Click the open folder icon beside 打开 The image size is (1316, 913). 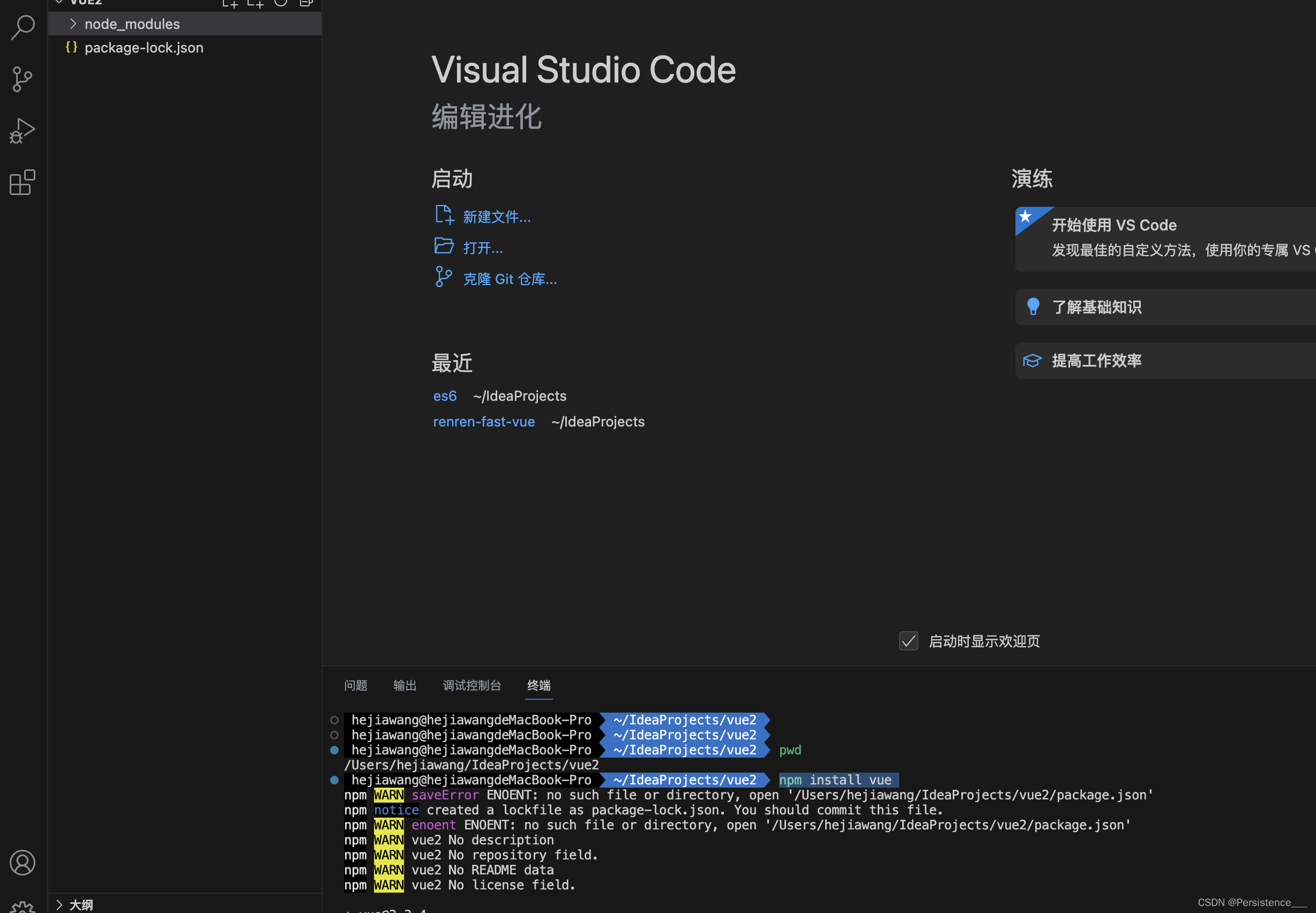(x=444, y=246)
